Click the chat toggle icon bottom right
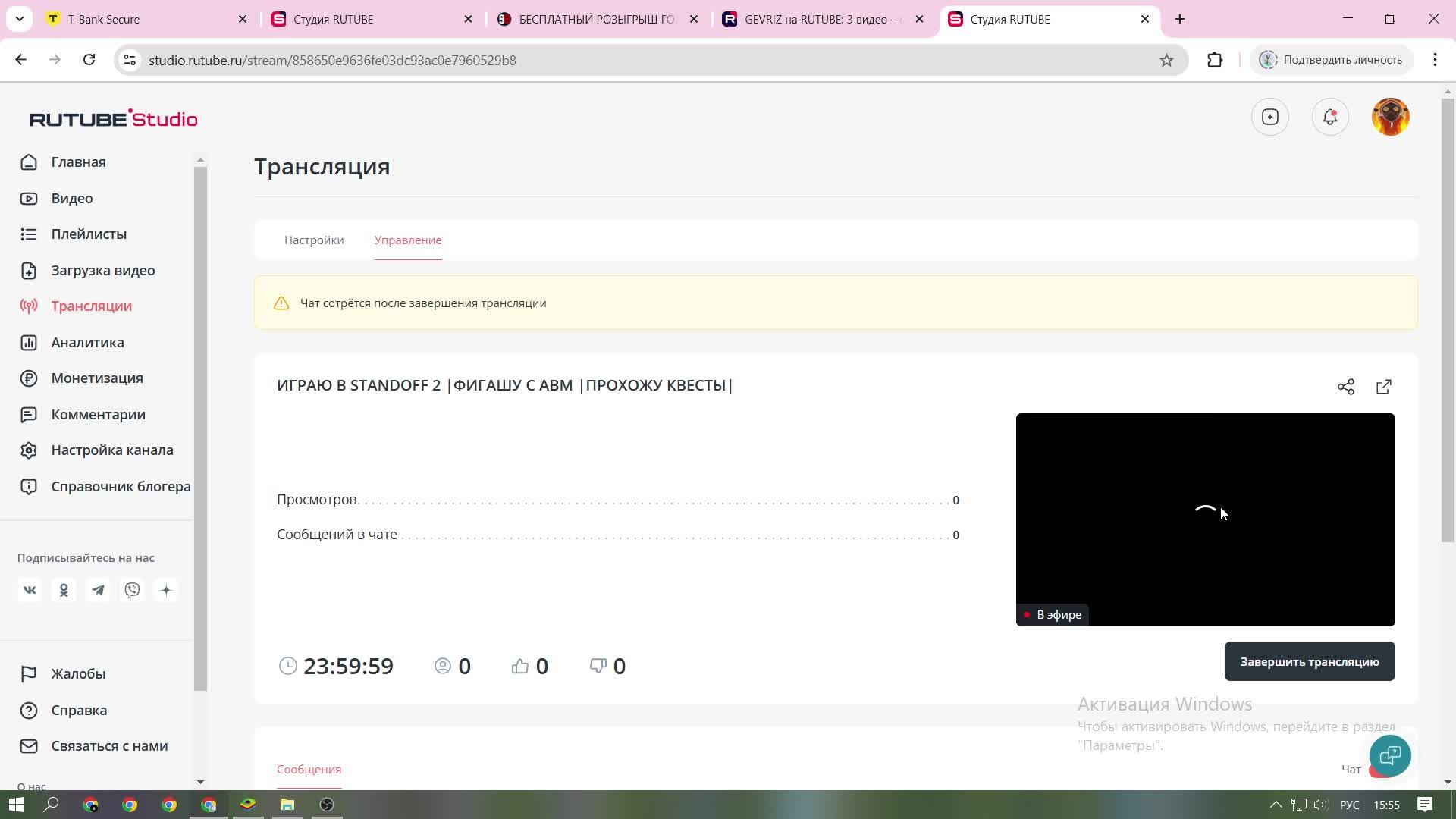 (x=1391, y=756)
